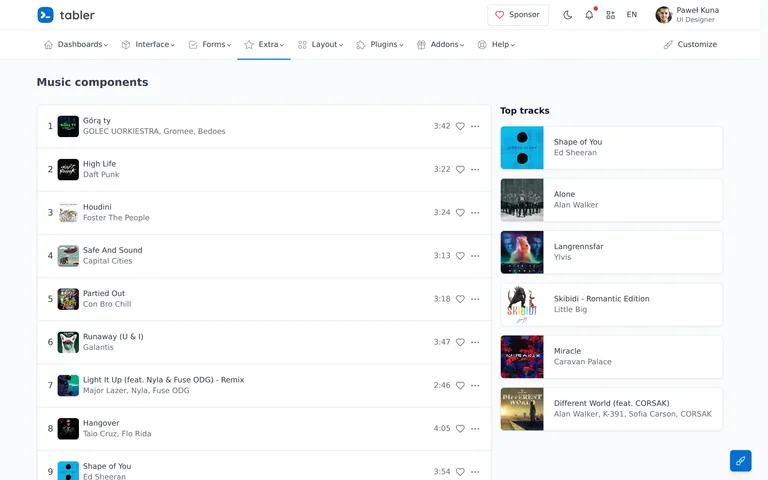The image size is (768, 480).
Task: Open more options for Light It Up Remix
Action: point(475,385)
